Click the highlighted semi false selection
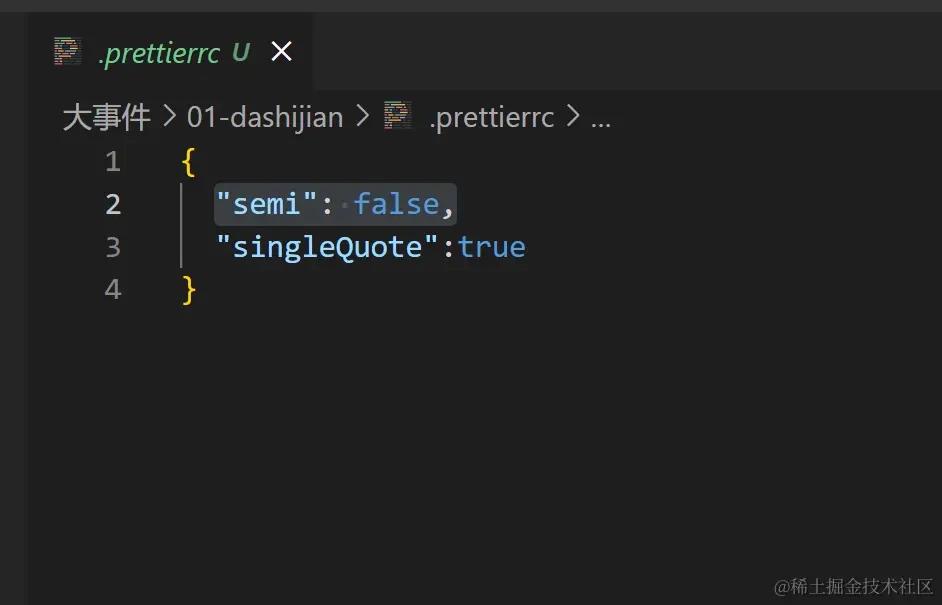 click(335, 204)
